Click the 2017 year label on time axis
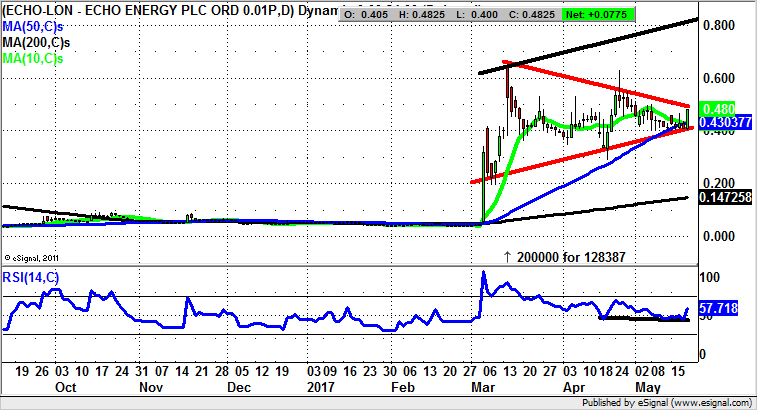757x410 pixels. 322,386
